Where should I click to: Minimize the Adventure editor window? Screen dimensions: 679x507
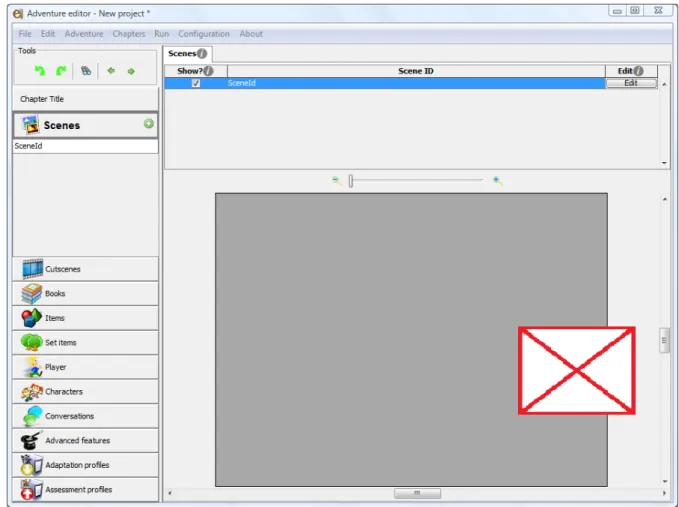(x=618, y=11)
